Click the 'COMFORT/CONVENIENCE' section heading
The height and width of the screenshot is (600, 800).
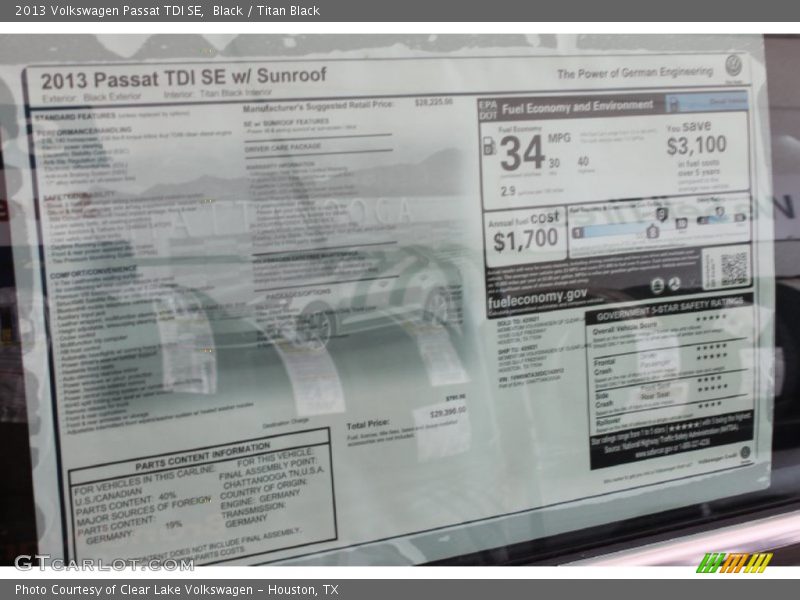click(93, 271)
